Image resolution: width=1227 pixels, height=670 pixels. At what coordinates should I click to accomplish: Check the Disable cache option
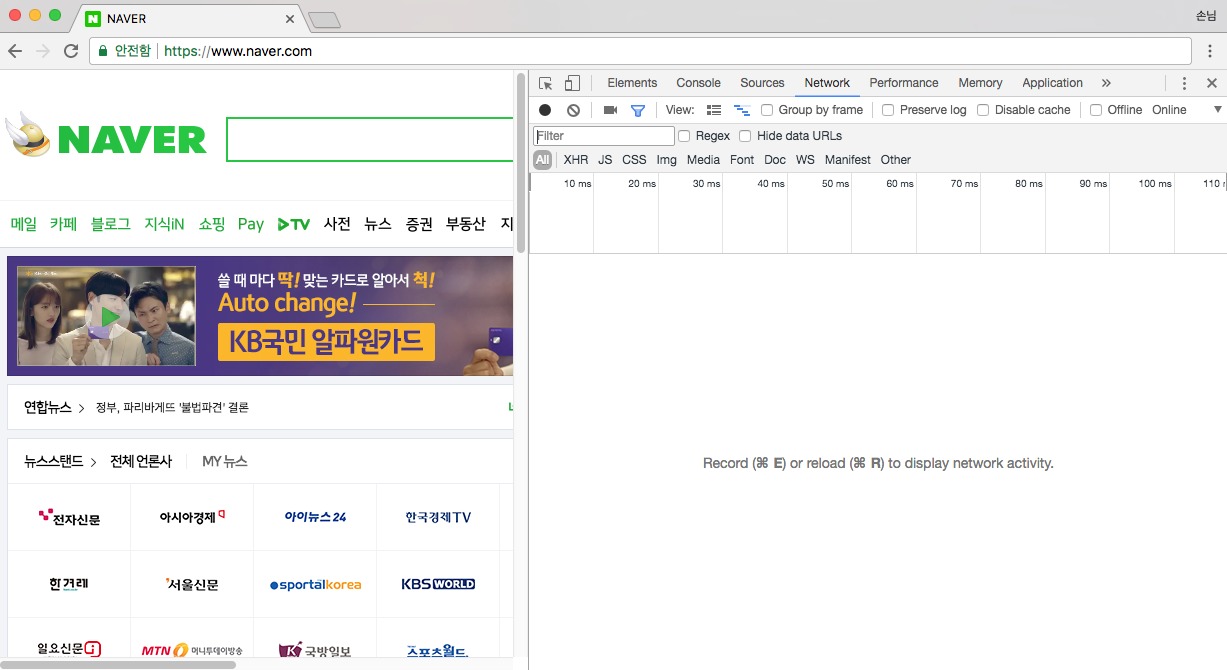pos(983,110)
